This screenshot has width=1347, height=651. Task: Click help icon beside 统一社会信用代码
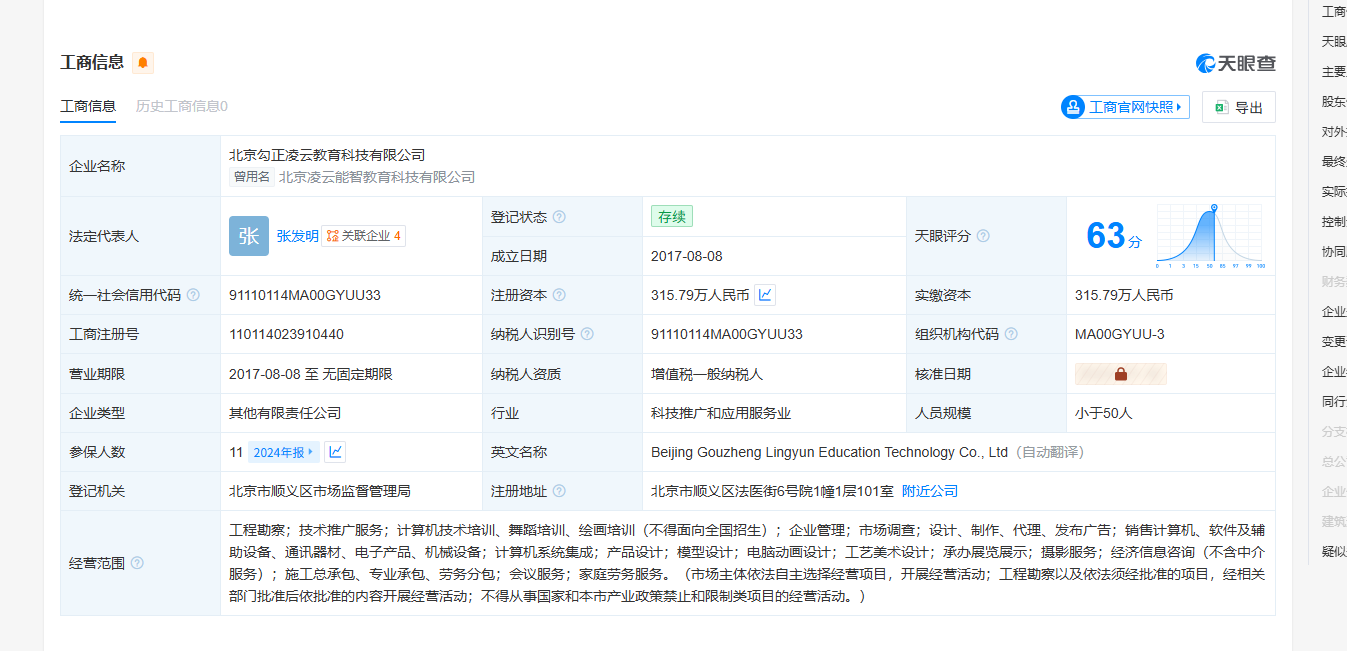[193, 295]
